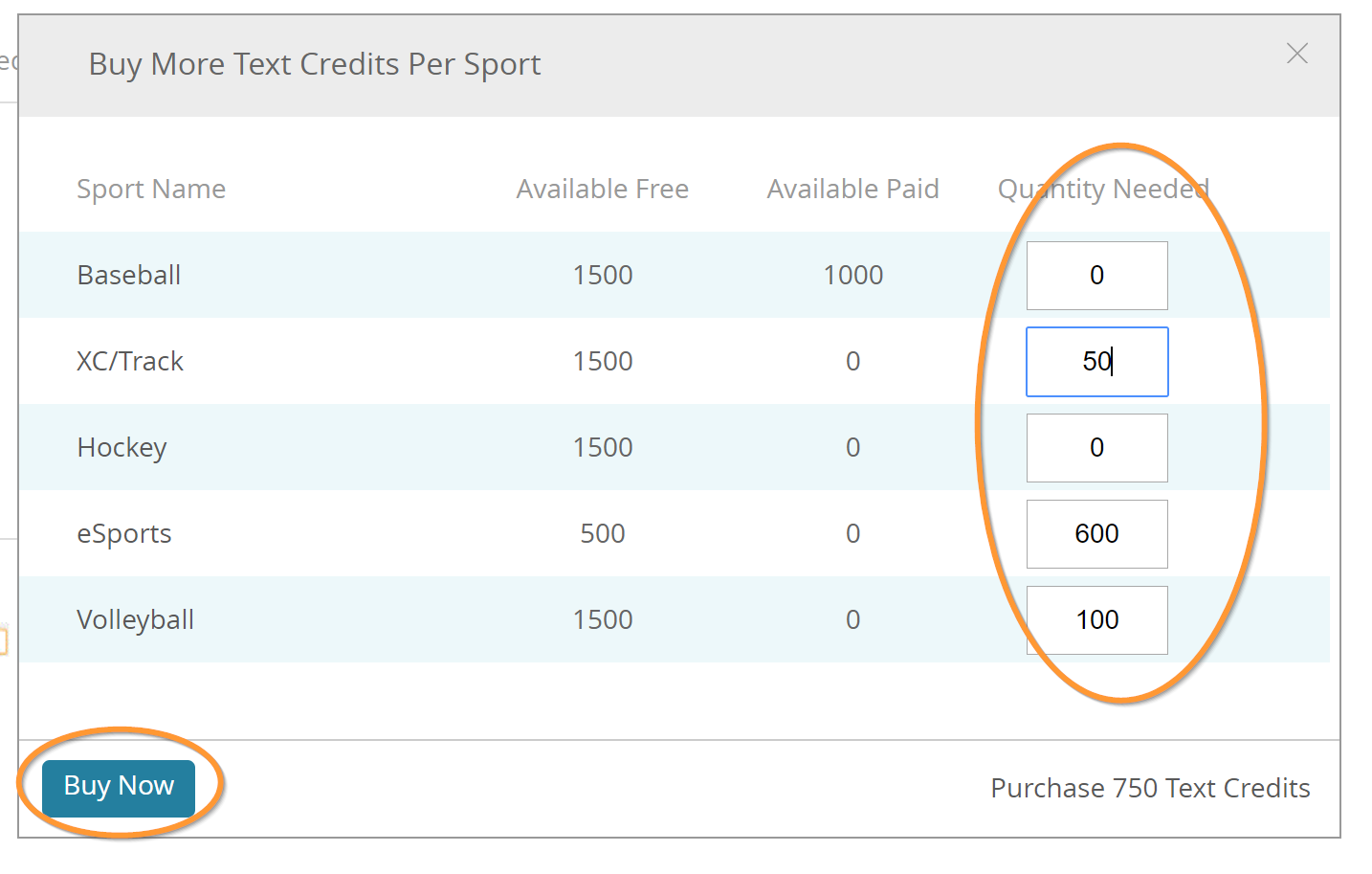The image size is (1372, 874).
Task: Click Volleyball quantity needed input
Action: click(x=1096, y=620)
